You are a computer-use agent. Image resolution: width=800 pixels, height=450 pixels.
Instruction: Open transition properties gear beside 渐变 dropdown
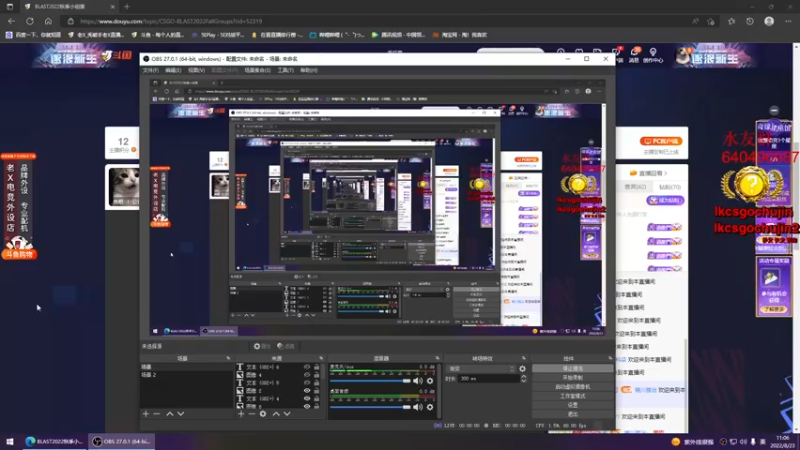(x=522, y=368)
